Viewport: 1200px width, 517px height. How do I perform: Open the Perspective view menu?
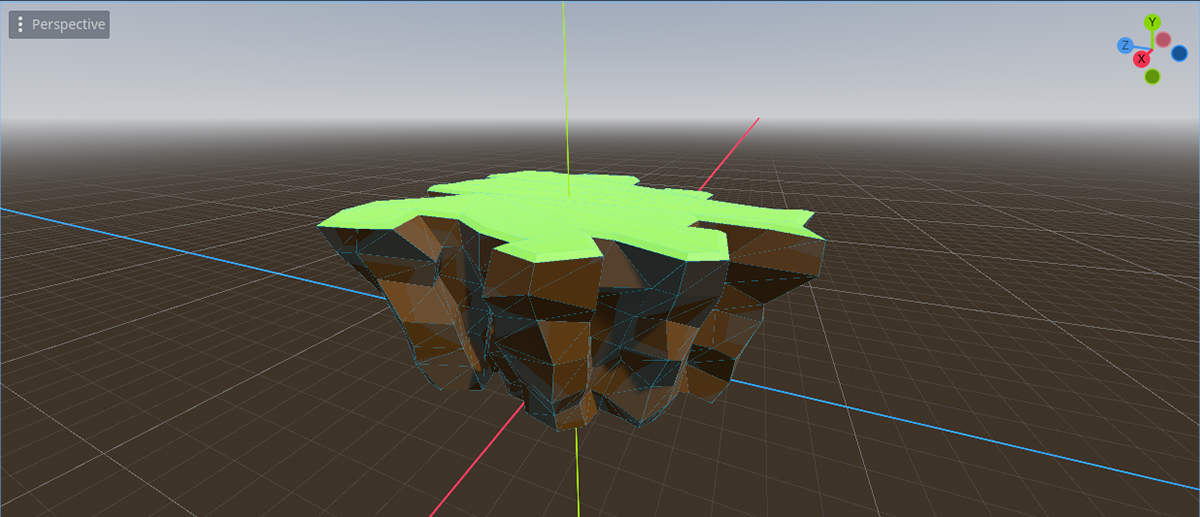[67, 25]
